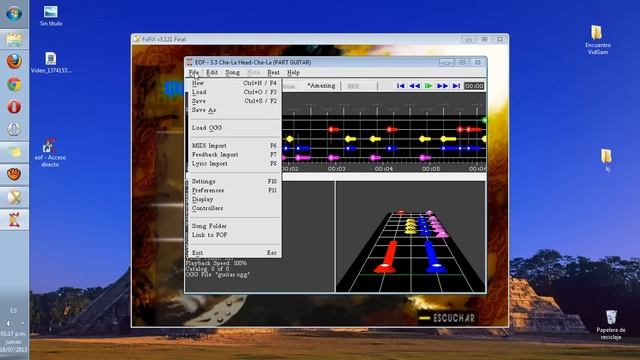Click the rewind button in EOF

click(414, 86)
